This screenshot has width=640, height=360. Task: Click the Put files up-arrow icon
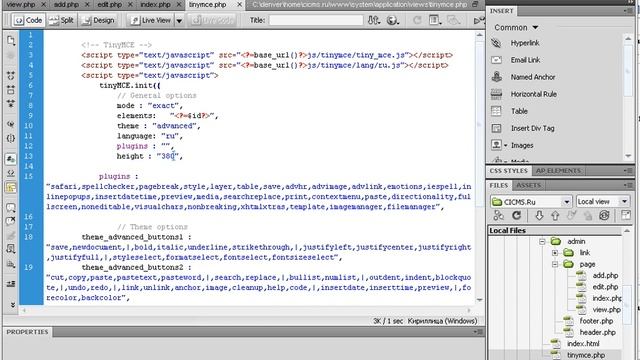click(555, 216)
